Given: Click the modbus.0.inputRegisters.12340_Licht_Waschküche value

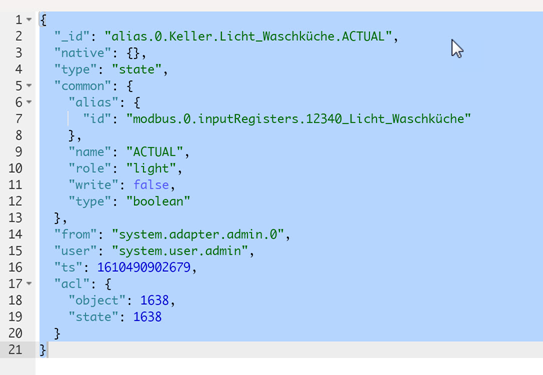Looking at the screenshot, I should (299, 119).
